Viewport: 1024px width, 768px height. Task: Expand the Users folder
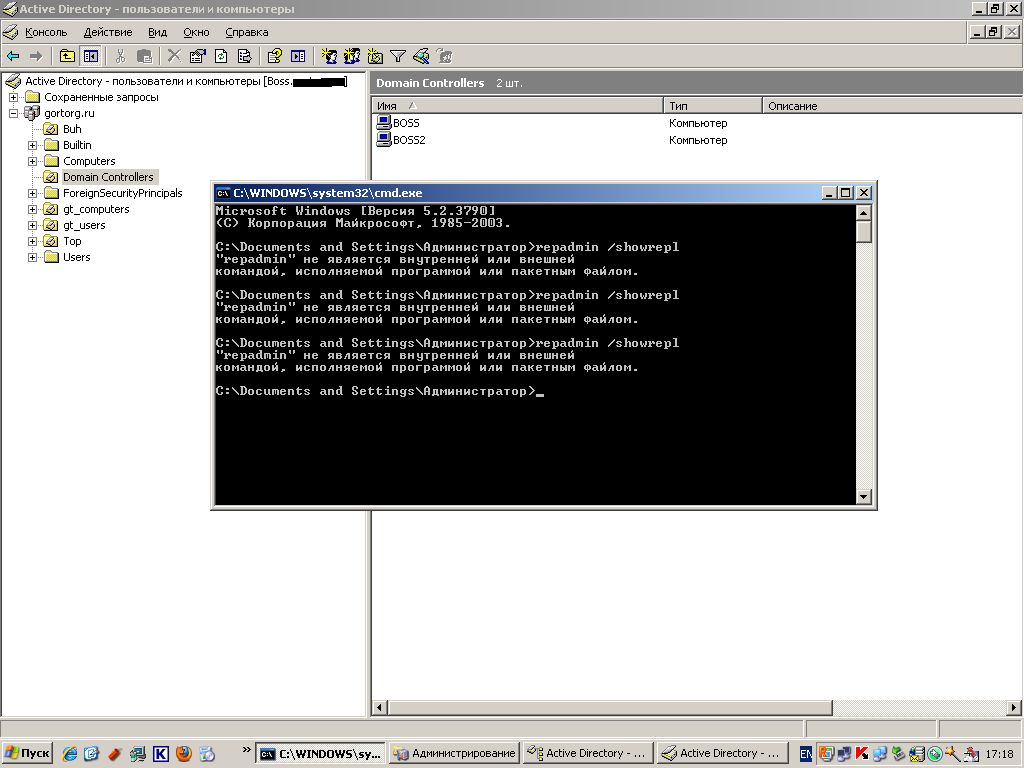[x=32, y=257]
